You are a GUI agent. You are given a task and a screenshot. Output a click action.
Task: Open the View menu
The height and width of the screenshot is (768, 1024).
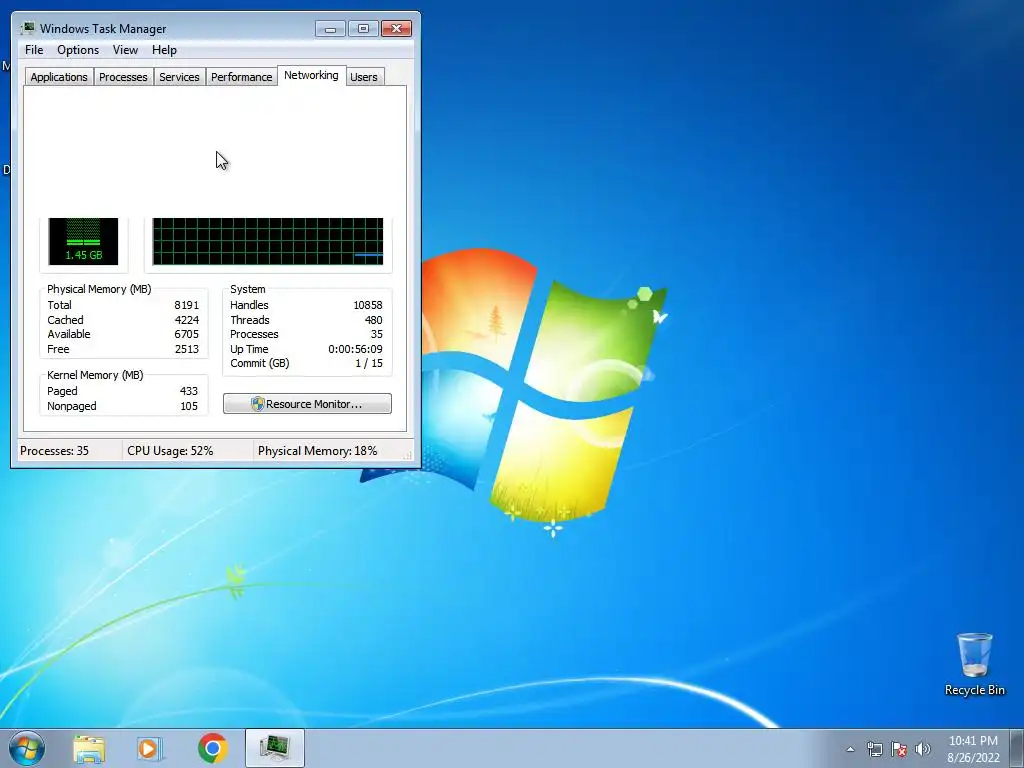tap(125, 50)
